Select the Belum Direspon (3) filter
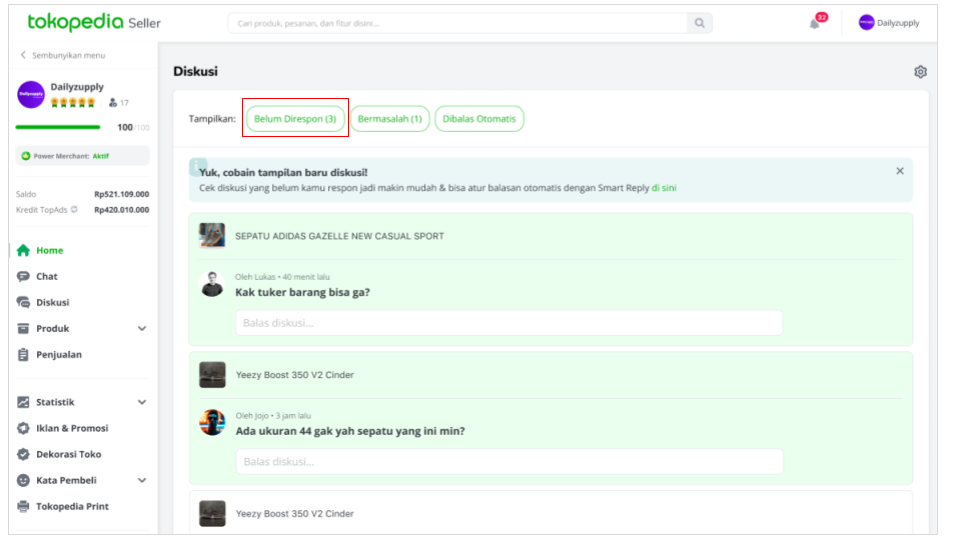 click(x=295, y=119)
